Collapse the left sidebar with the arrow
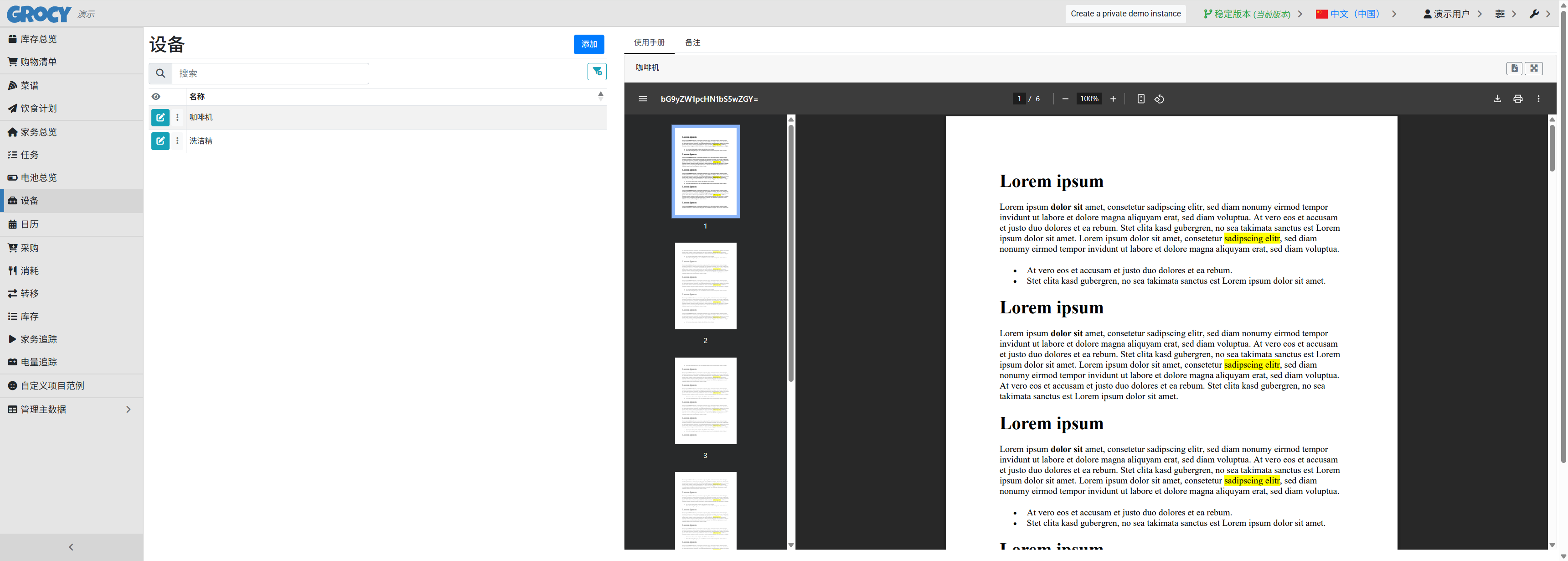Image resolution: width=1568 pixels, height=561 pixels. point(71,547)
